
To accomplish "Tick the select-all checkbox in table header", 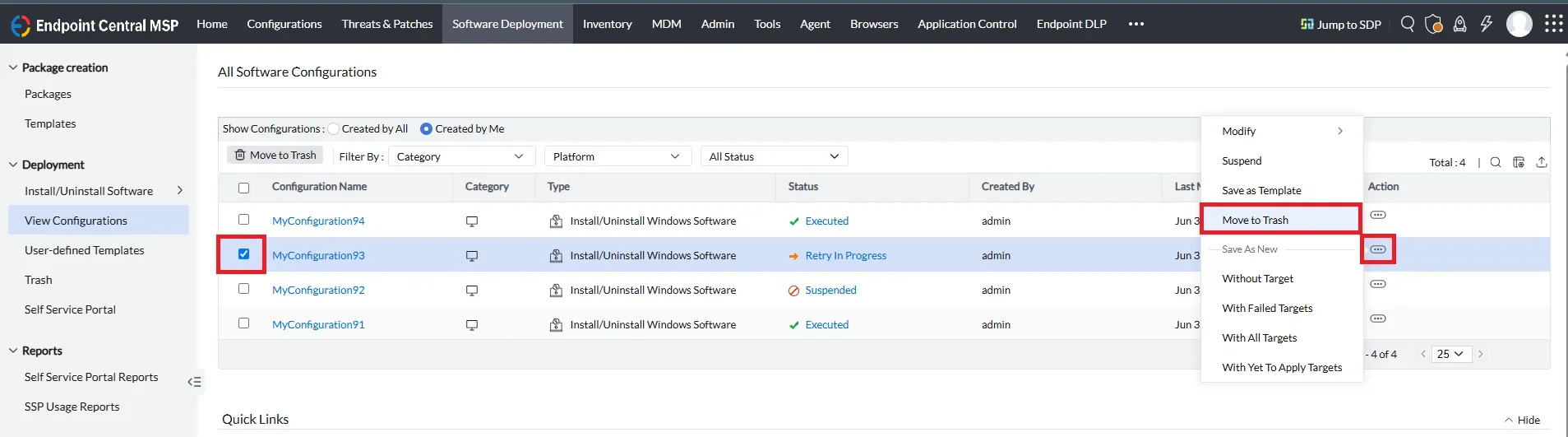I will tap(243, 188).
